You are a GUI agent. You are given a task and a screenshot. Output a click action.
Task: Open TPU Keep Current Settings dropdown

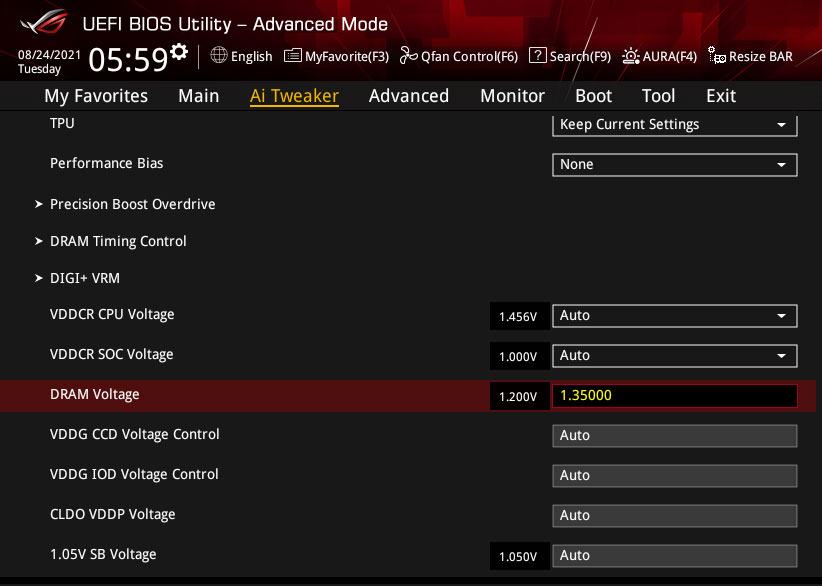tap(675, 125)
